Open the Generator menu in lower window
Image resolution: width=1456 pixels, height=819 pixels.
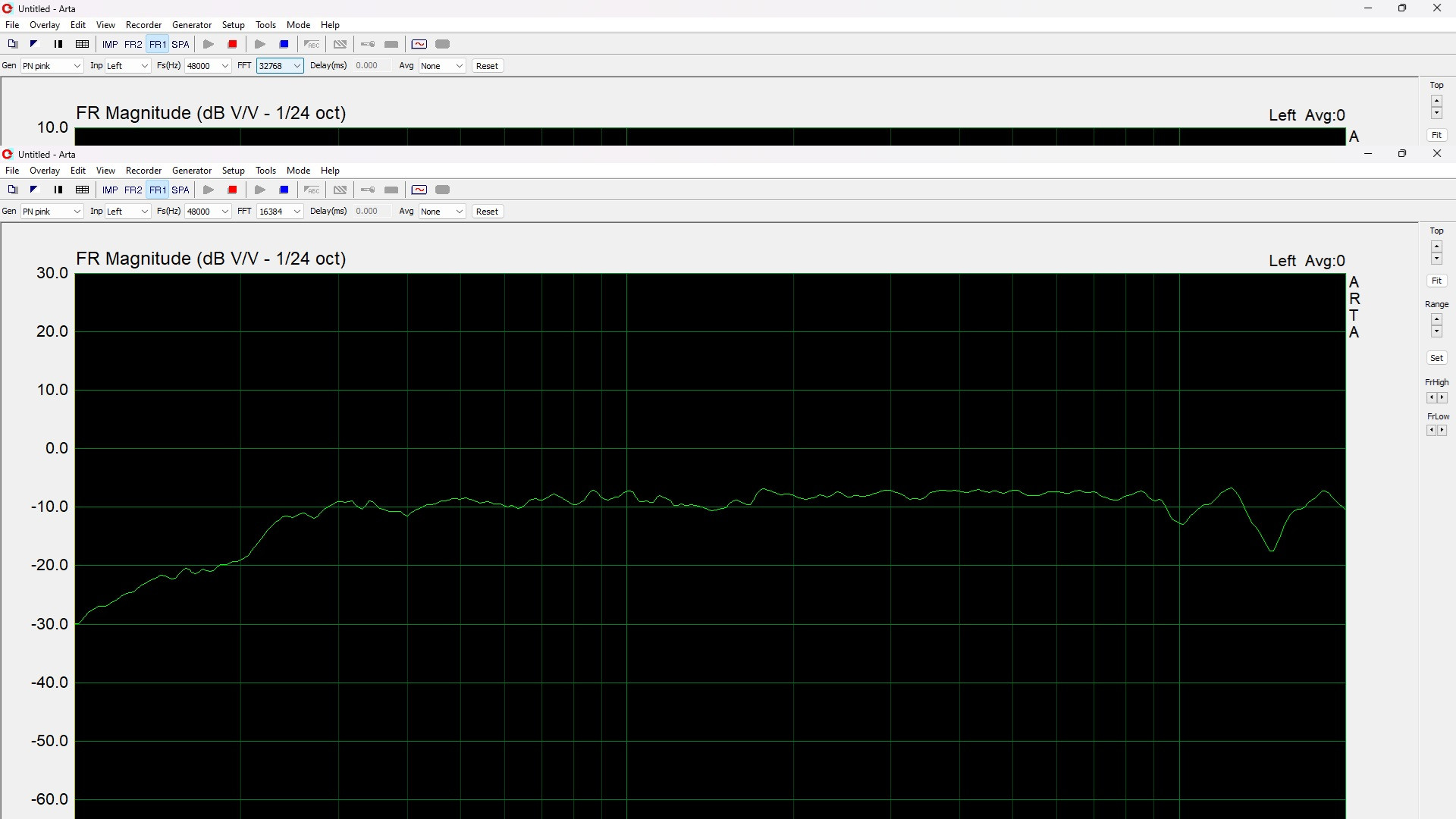[191, 171]
